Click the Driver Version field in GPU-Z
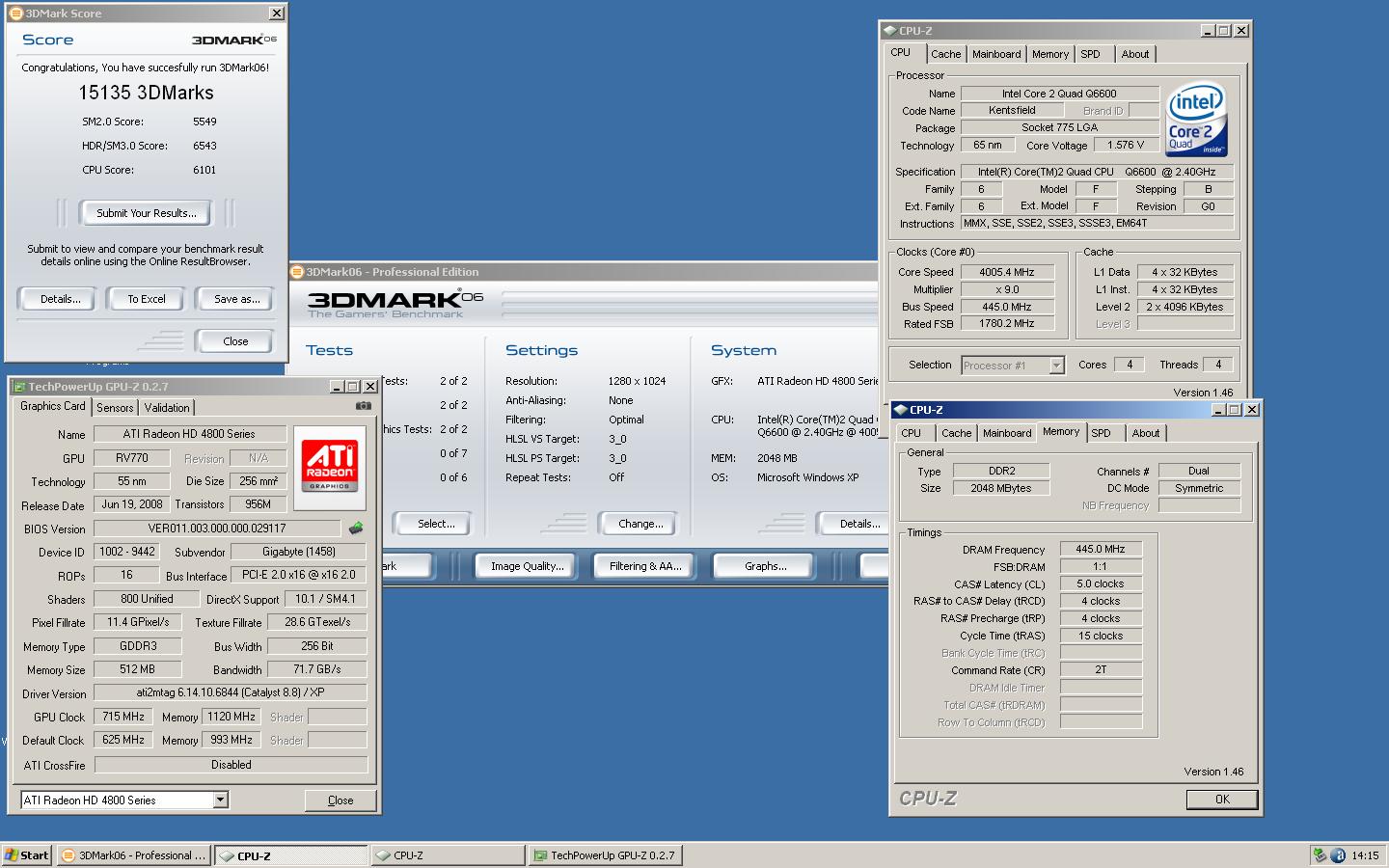The image size is (1389, 868). (231, 692)
